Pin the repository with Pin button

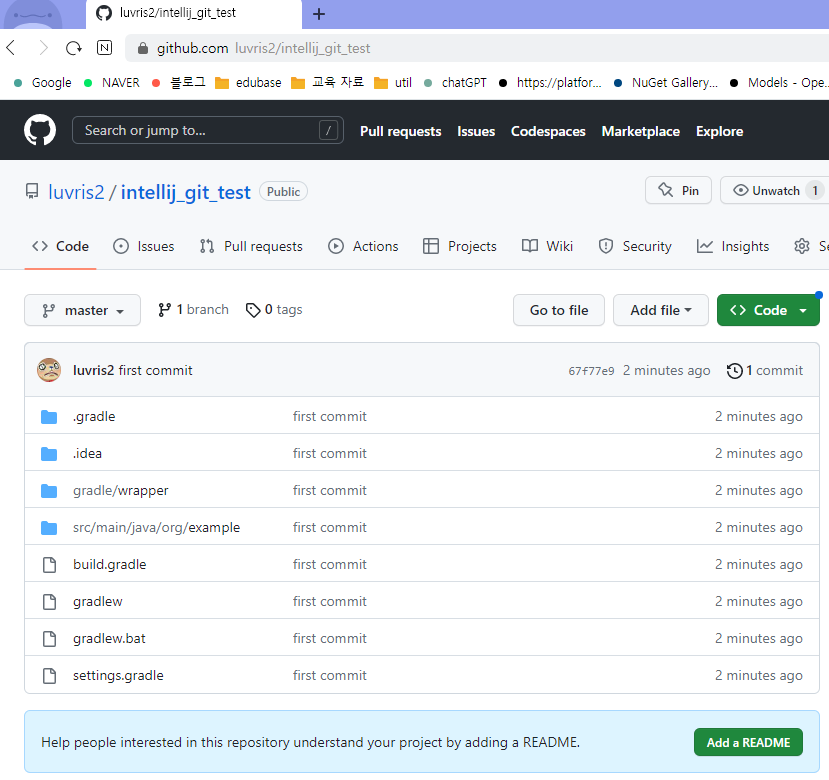[678, 190]
